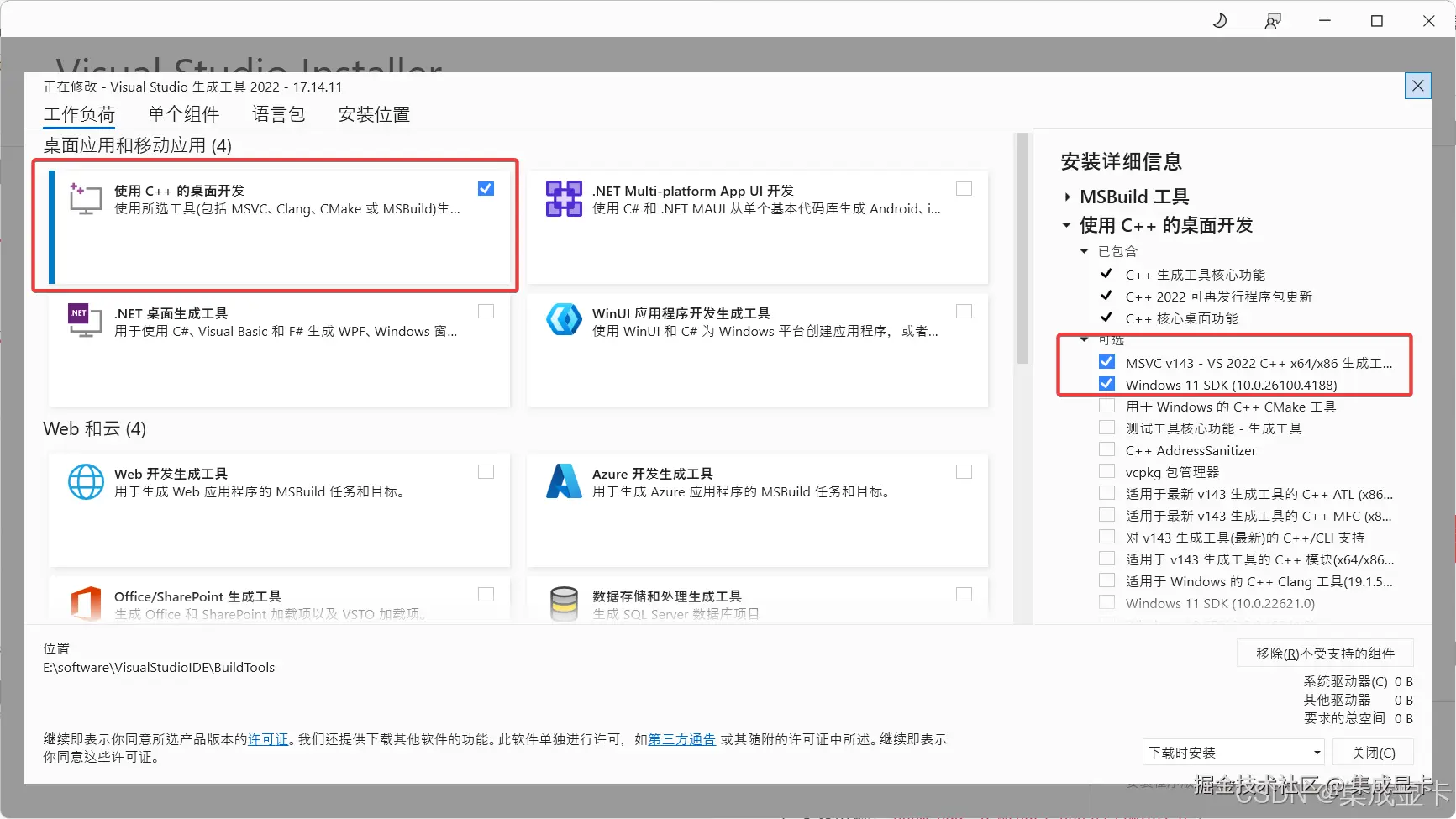Click the 要求的总空间 0 B entry
Viewport: 1456px width, 819px height.
tap(1358, 718)
